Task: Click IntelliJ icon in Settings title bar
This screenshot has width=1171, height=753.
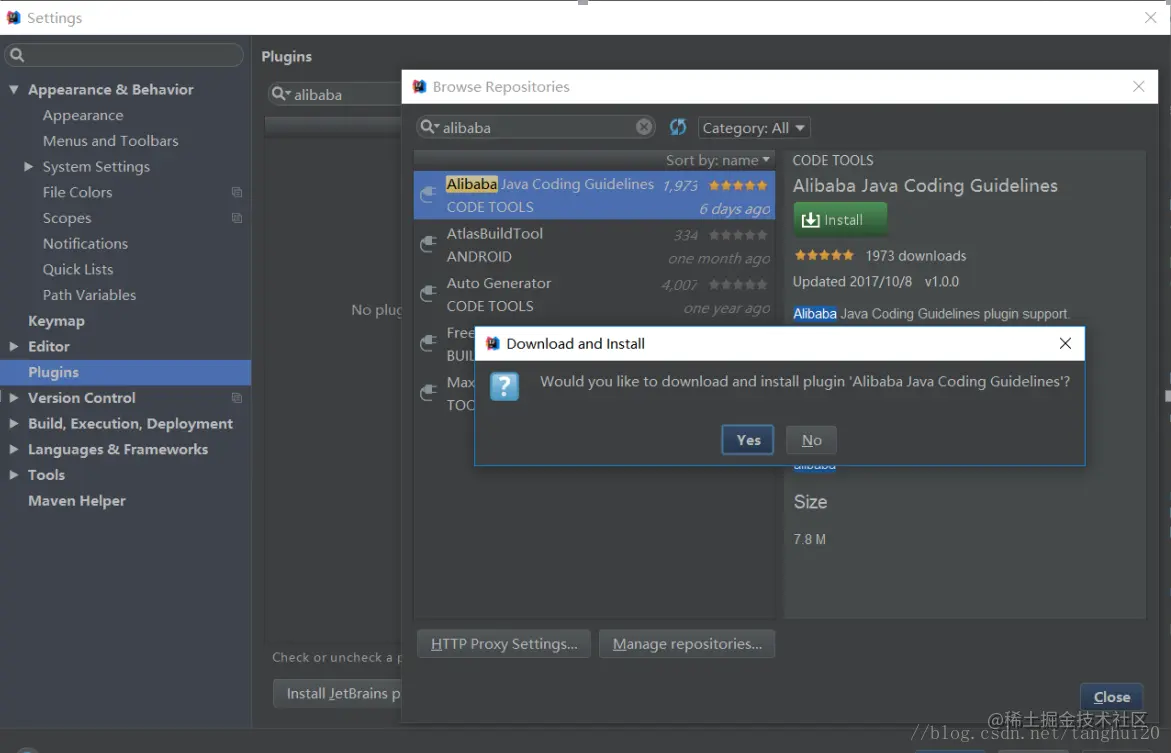Action: 13,17
